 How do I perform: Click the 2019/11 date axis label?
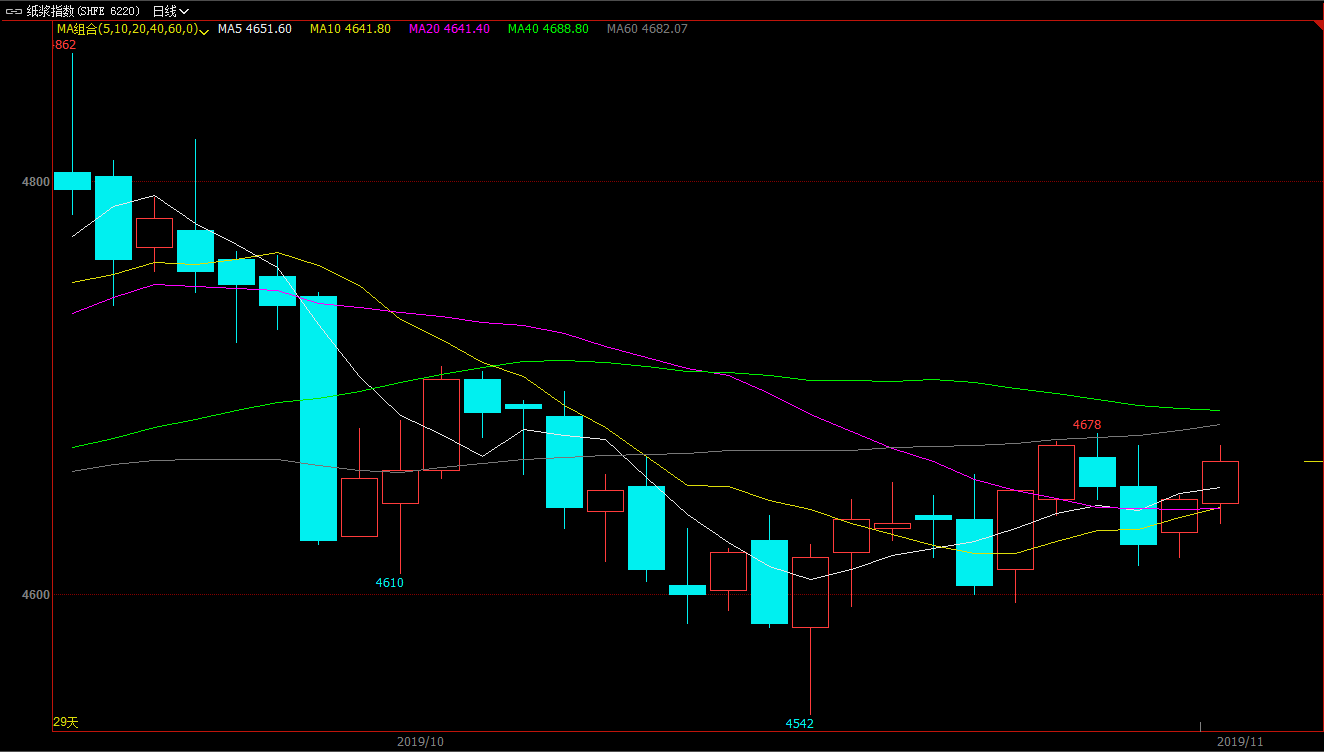[x=1240, y=742]
